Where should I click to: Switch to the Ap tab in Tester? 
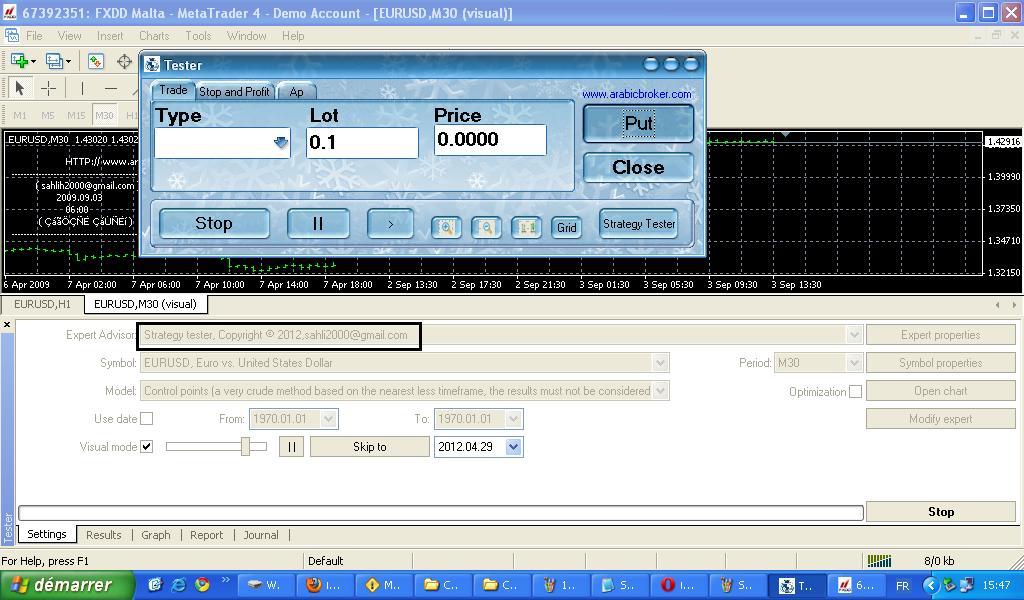click(x=296, y=91)
